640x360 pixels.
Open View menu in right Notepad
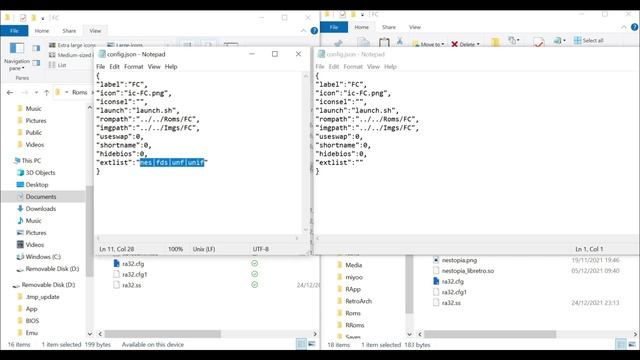[373, 67]
